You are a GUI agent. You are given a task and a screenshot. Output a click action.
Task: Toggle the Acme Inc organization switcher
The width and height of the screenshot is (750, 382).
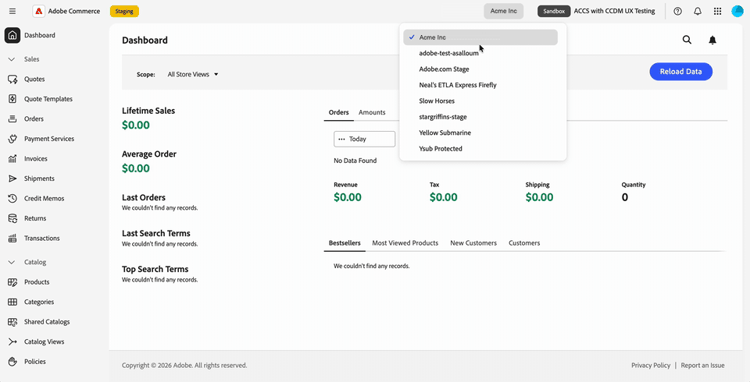tap(504, 11)
